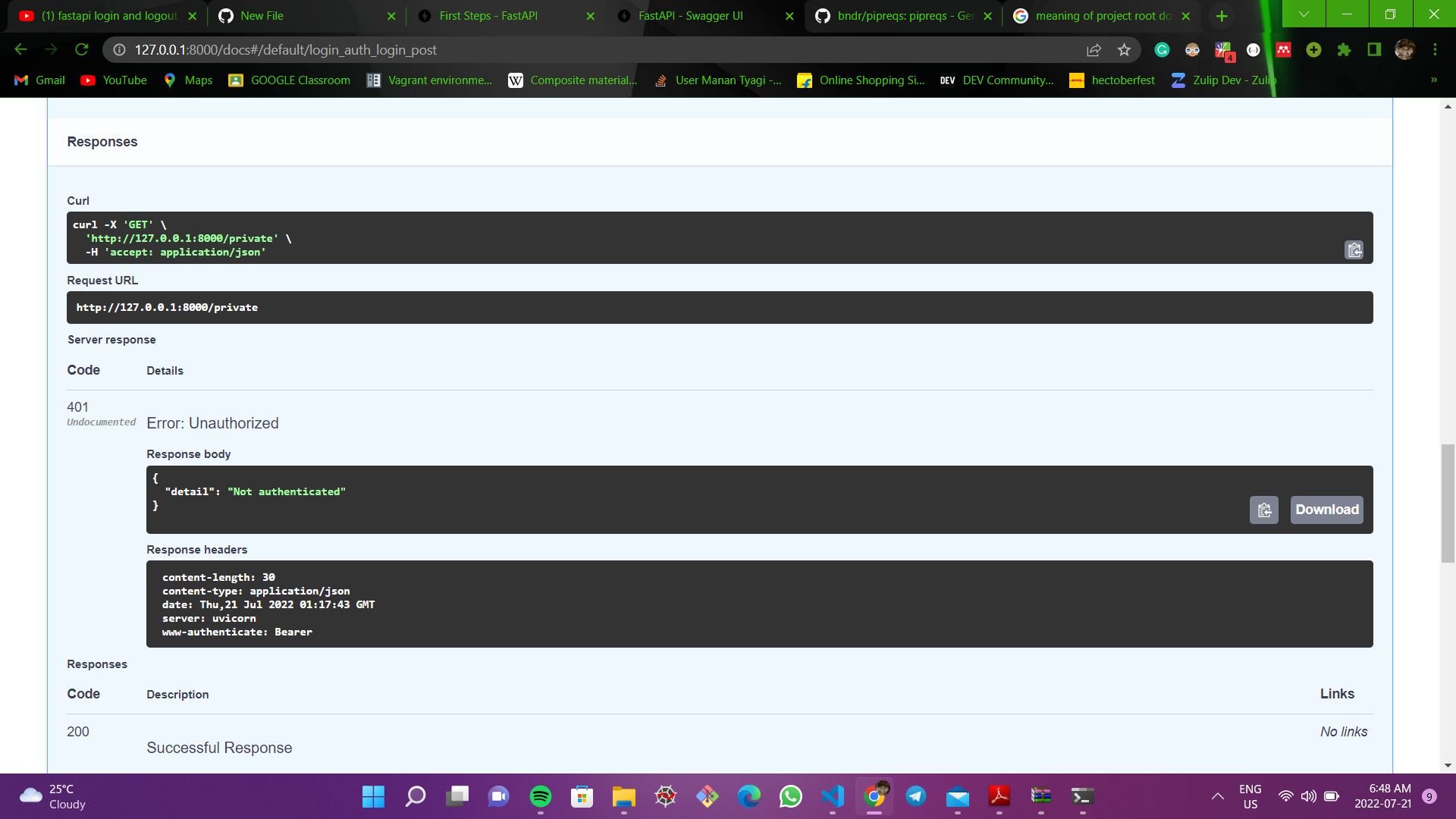The width and height of the screenshot is (1456, 819).
Task: Click the share page icon in address bar
Action: pyautogui.click(x=1094, y=50)
